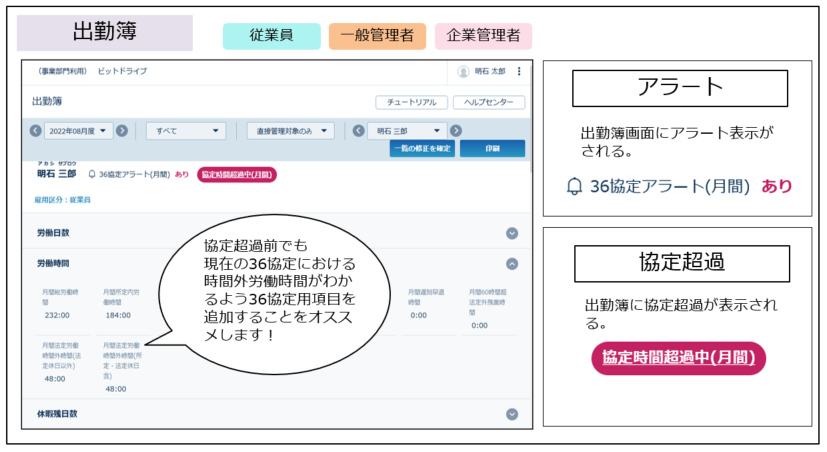
Task: Select the 企業管理者 role tab
Action: pyautogui.click(x=483, y=36)
